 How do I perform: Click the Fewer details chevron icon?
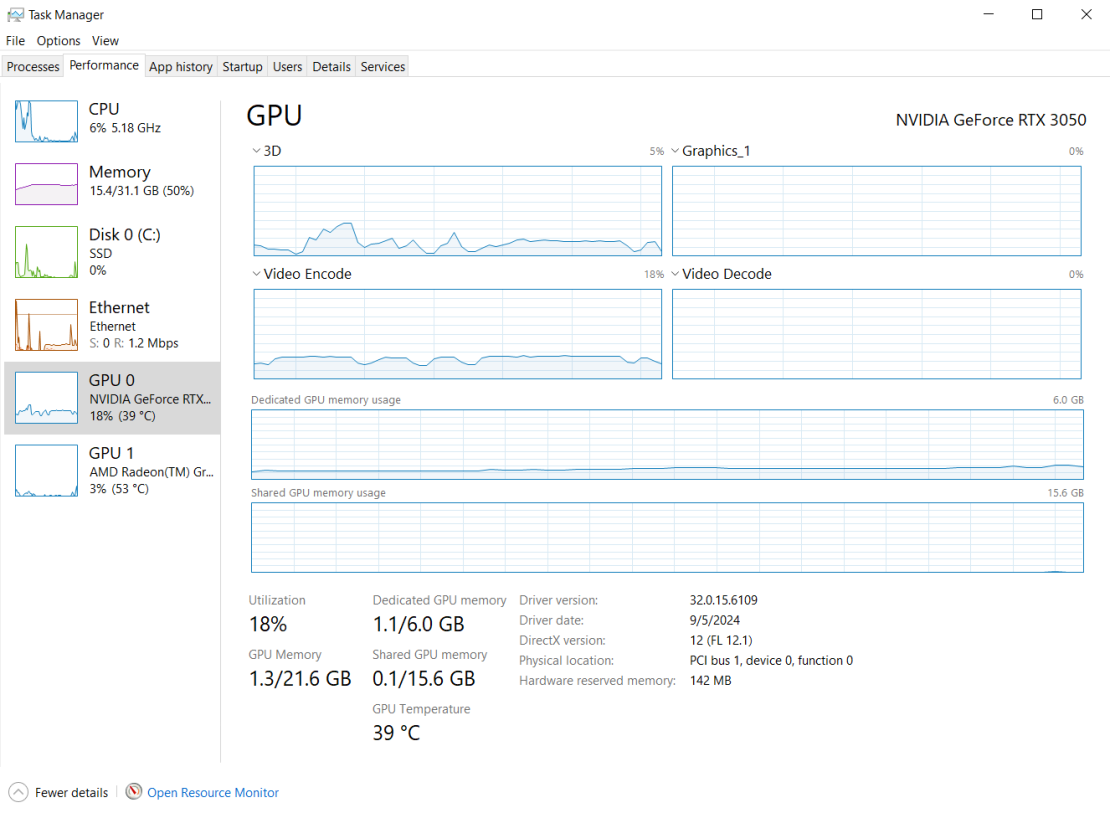pyautogui.click(x=18, y=792)
